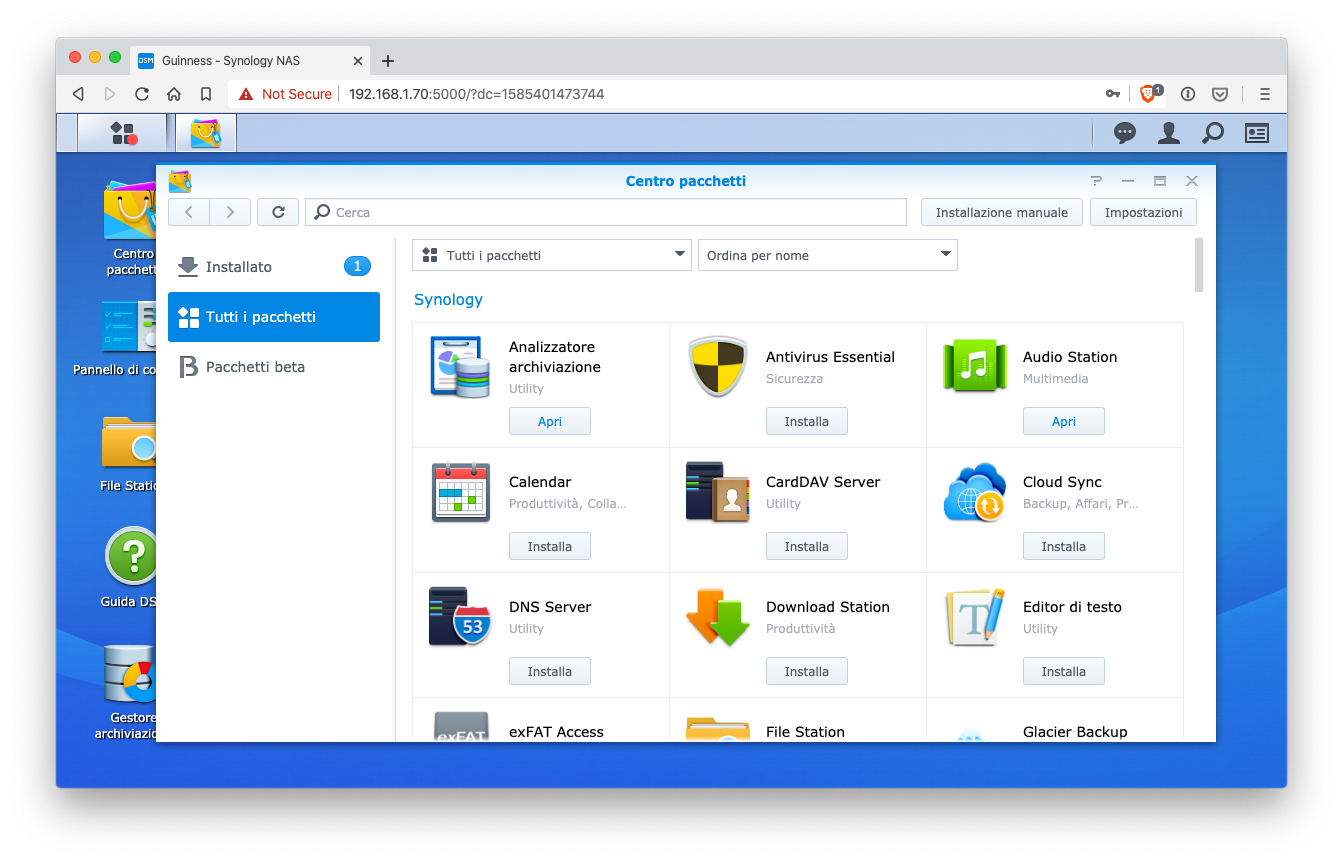Click the Package Center vertical scrollbar
The height and width of the screenshot is (862, 1343).
click(1199, 266)
